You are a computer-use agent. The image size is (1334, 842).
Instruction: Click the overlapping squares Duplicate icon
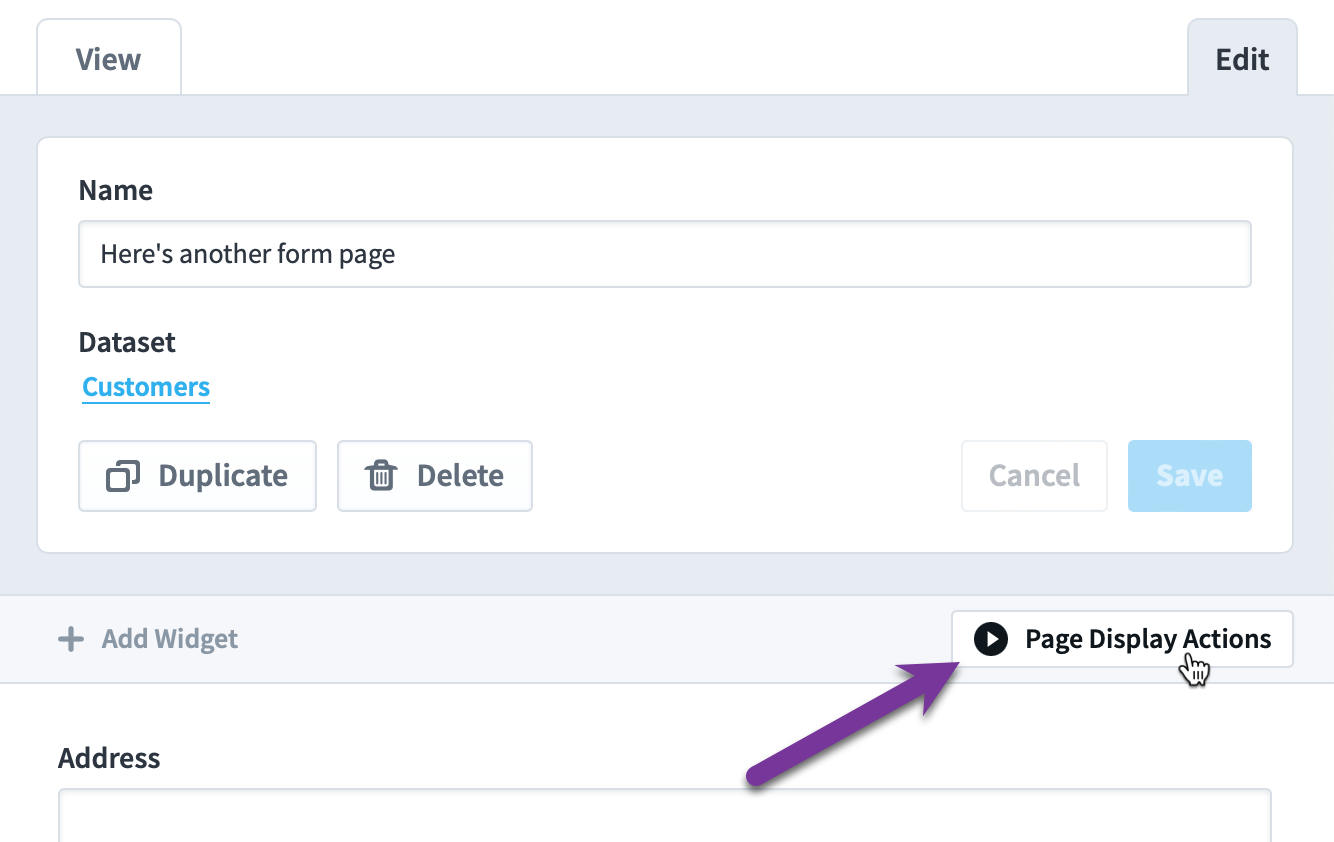click(123, 476)
